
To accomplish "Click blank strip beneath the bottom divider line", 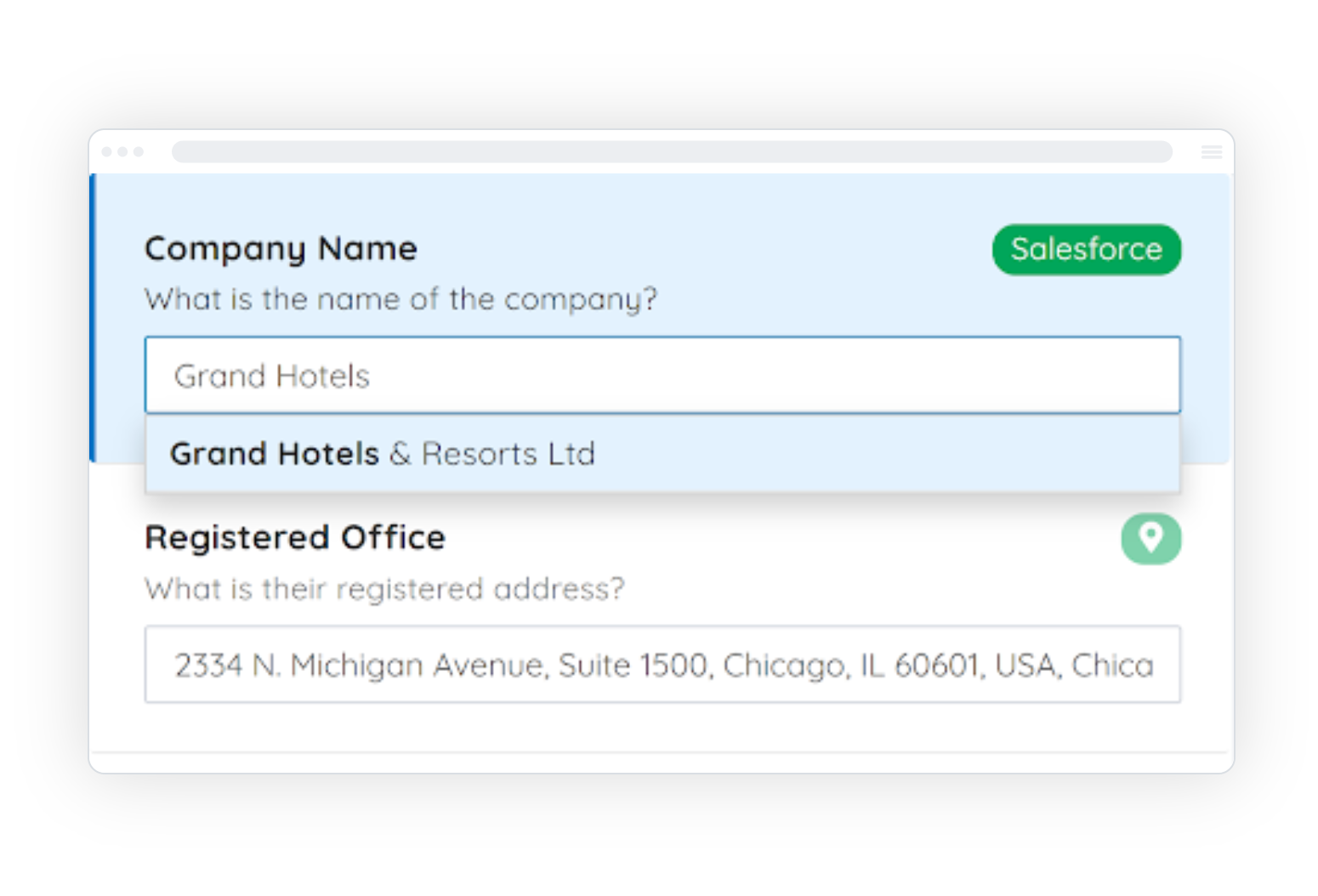I will click(662, 763).
